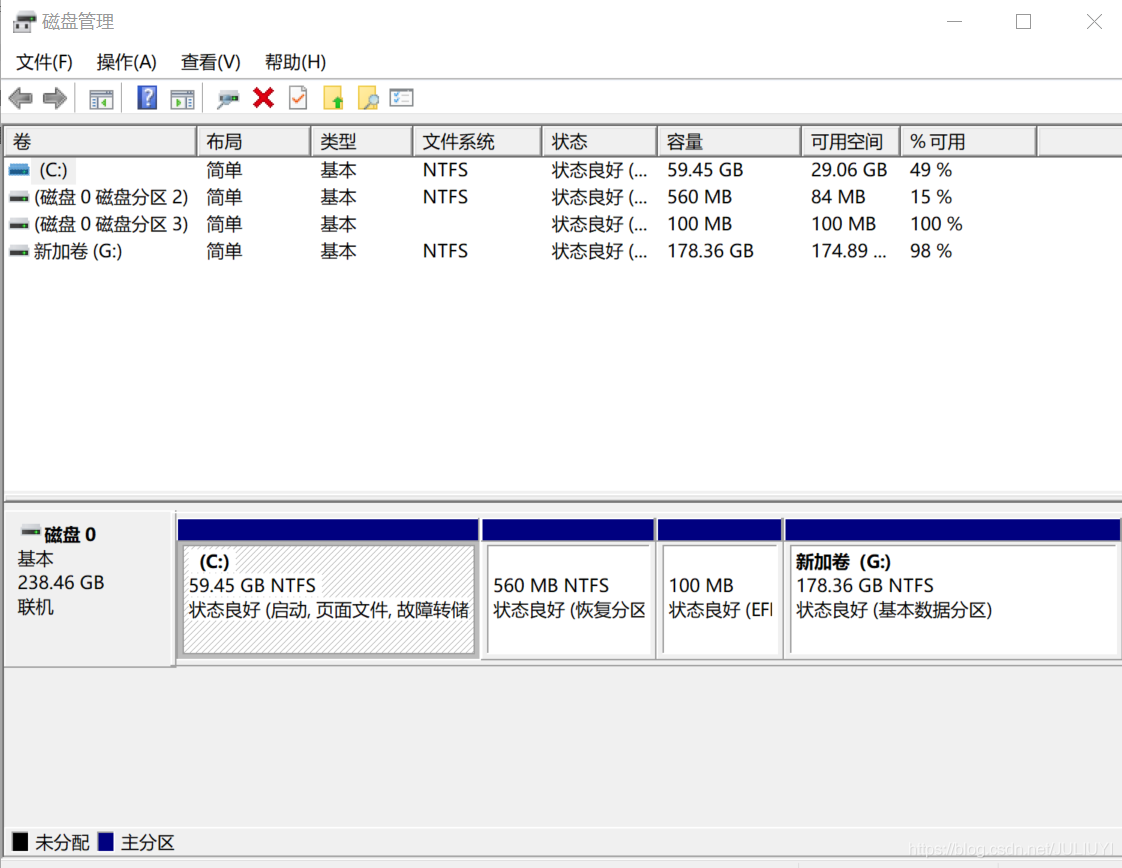This screenshot has height=868, width=1122.
Task: Delete volume using the red X icon
Action: (263, 97)
